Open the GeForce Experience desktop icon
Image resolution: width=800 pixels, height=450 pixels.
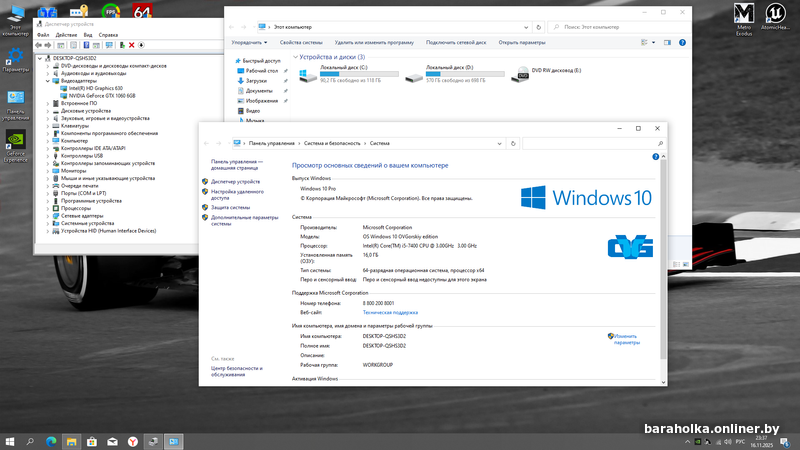16,141
